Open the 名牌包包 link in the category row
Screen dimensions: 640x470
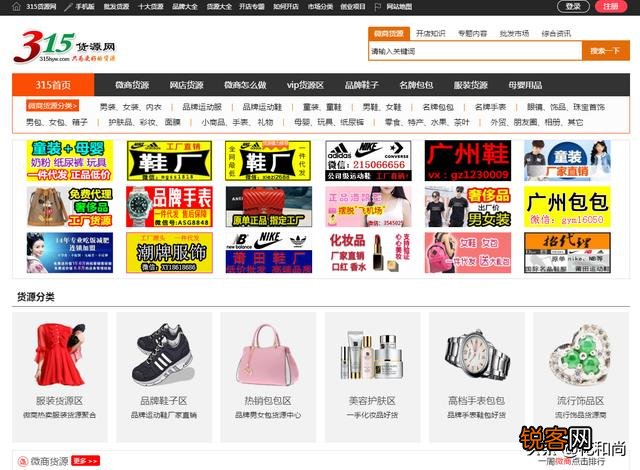(438, 107)
